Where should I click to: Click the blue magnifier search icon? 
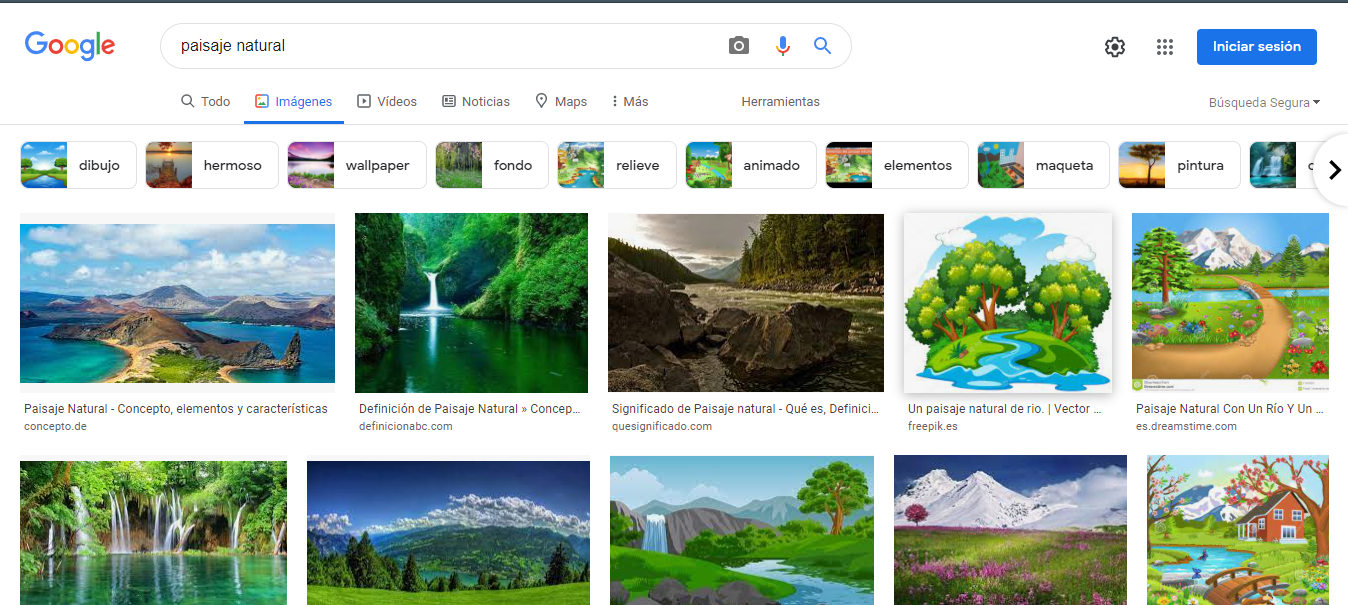click(x=823, y=46)
